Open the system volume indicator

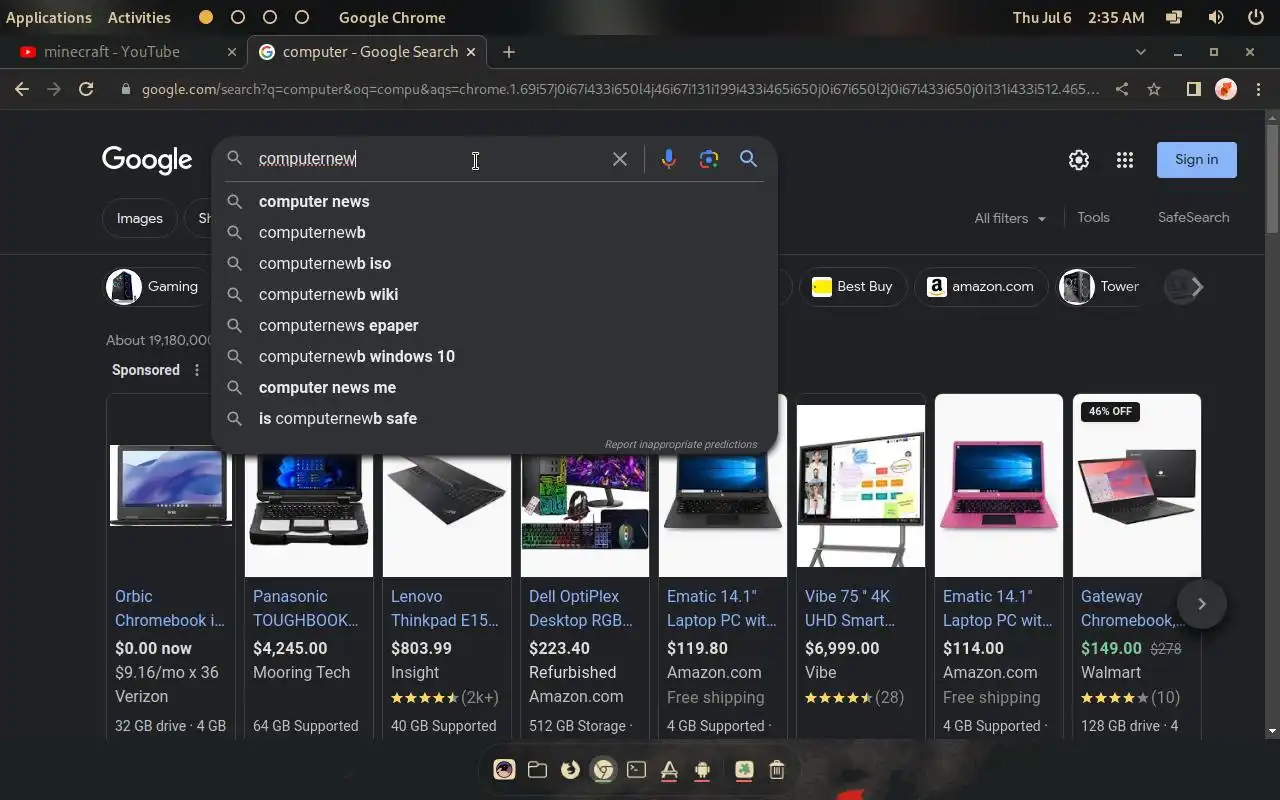coord(1216,17)
